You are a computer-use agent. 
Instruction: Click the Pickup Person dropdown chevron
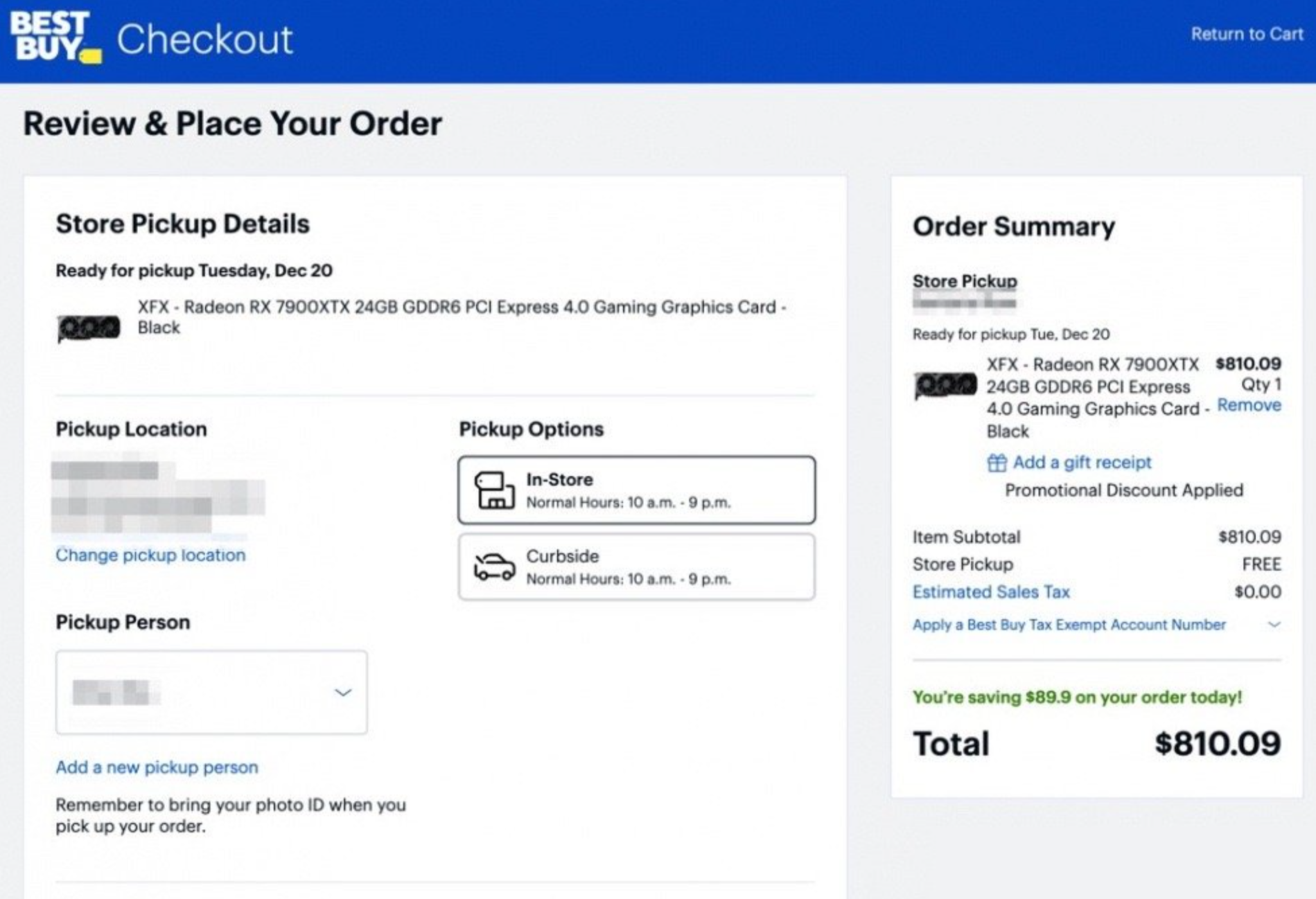(343, 692)
